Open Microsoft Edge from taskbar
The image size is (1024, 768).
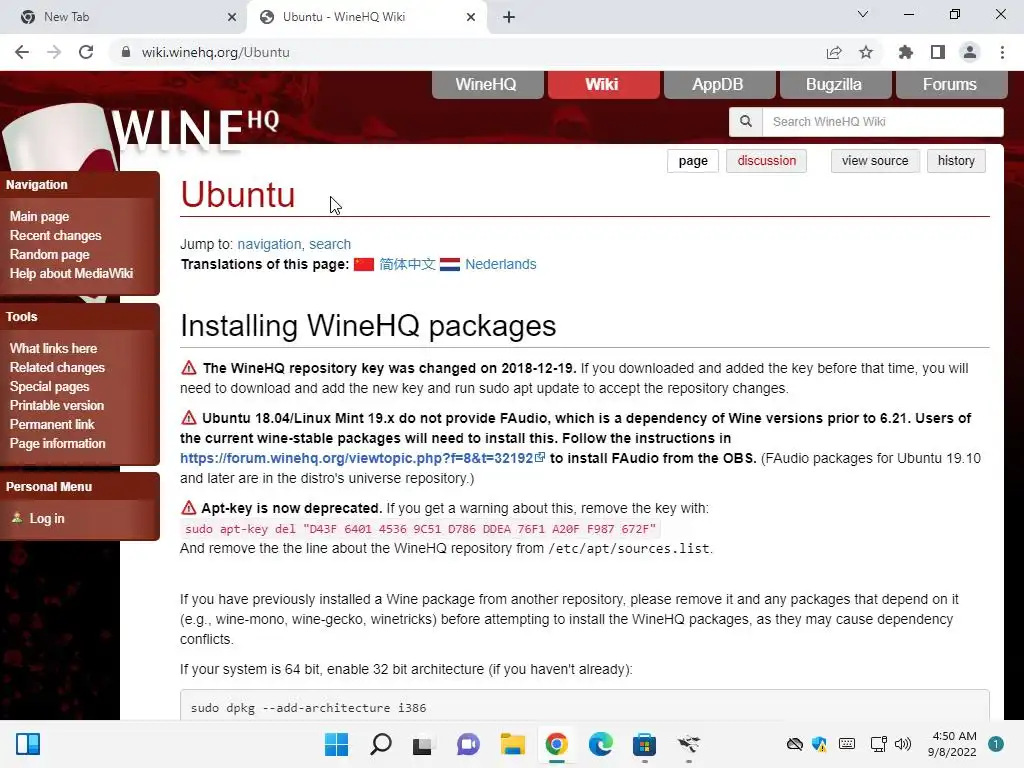coord(601,744)
